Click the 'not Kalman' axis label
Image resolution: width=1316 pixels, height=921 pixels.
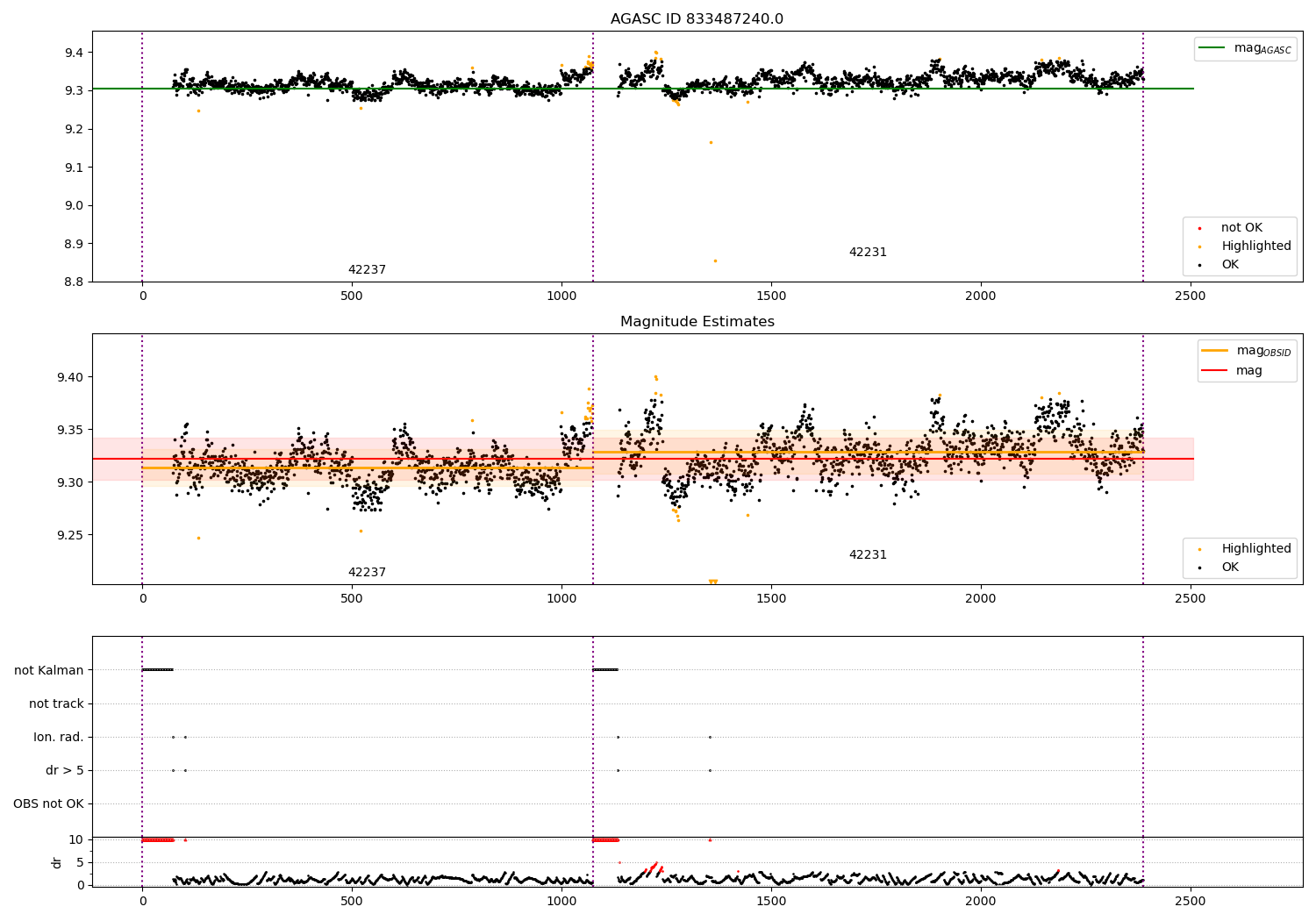[49, 671]
